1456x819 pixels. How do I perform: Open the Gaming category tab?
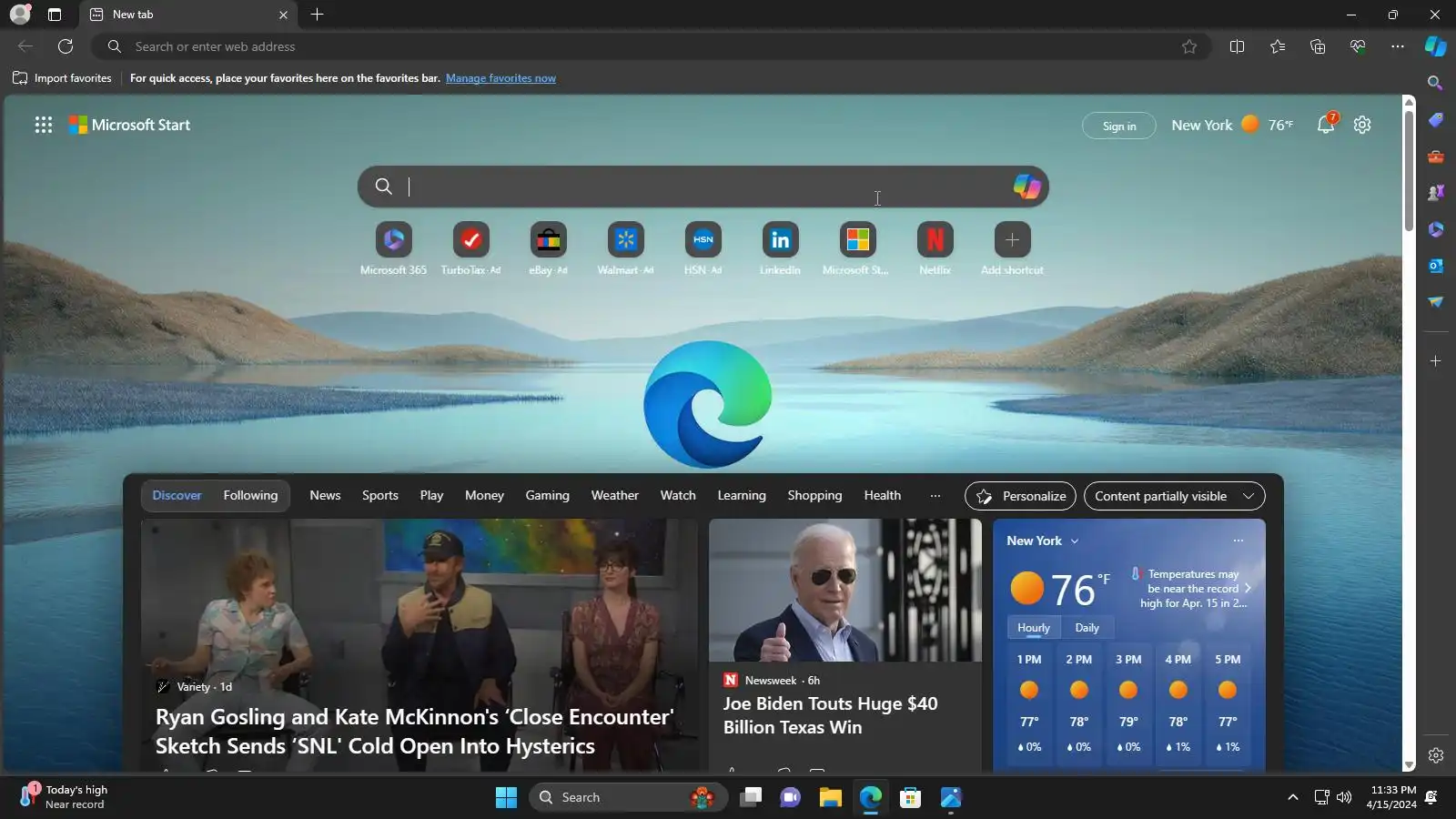pyautogui.click(x=547, y=496)
